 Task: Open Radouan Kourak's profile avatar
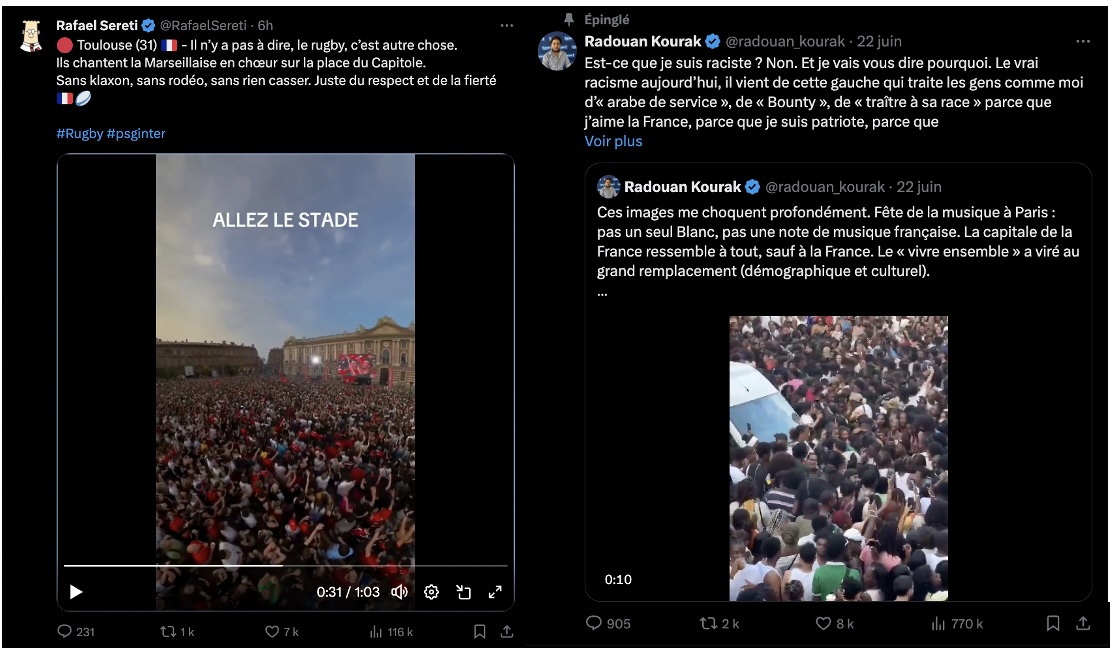[x=557, y=51]
